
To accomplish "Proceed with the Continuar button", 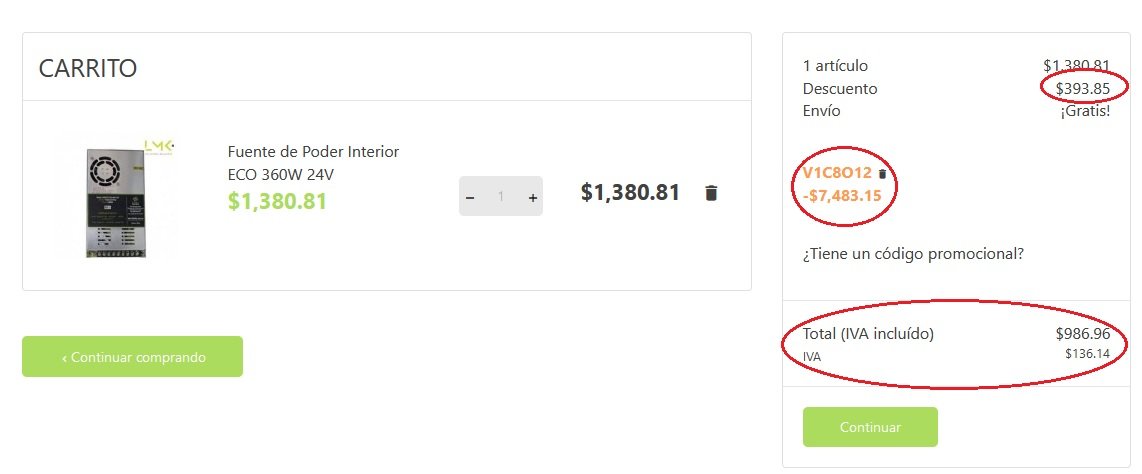I will coord(870,427).
